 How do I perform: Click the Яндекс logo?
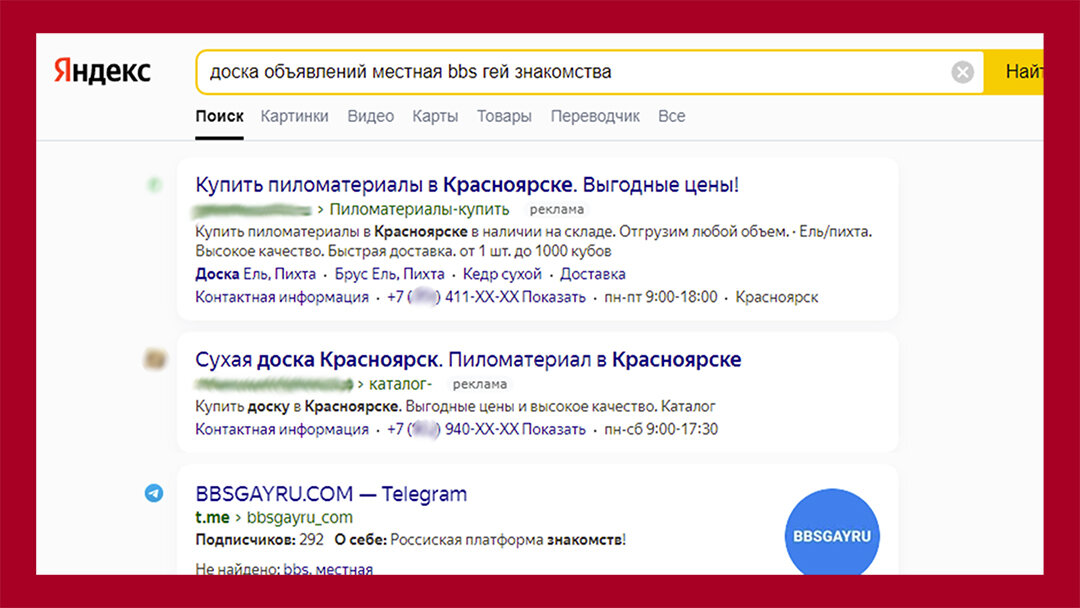pyautogui.click(x=102, y=72)
